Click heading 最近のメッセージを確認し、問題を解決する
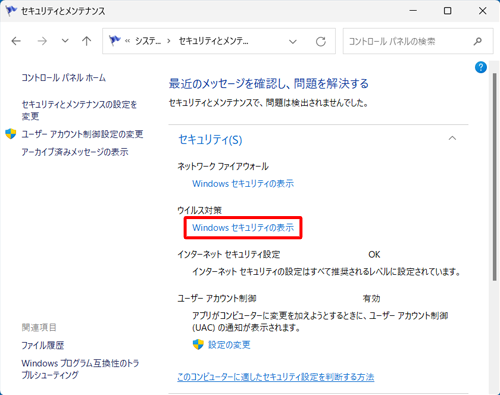Viewport: 500px width, 395px height. pyautogui.click(x=269, y=83)
